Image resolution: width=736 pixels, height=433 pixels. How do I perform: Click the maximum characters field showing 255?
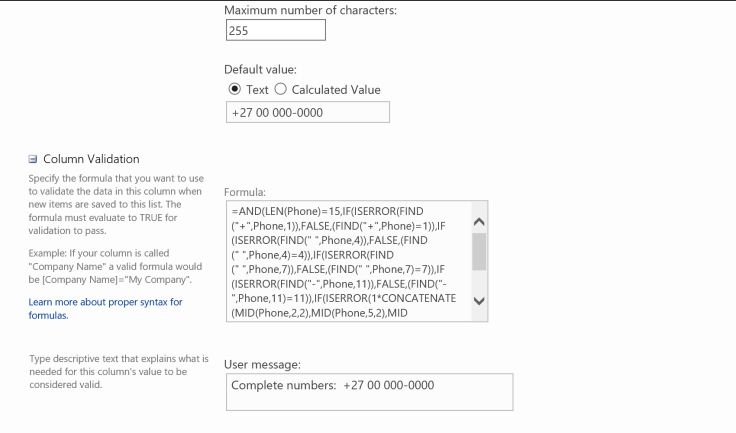[275, 31]
